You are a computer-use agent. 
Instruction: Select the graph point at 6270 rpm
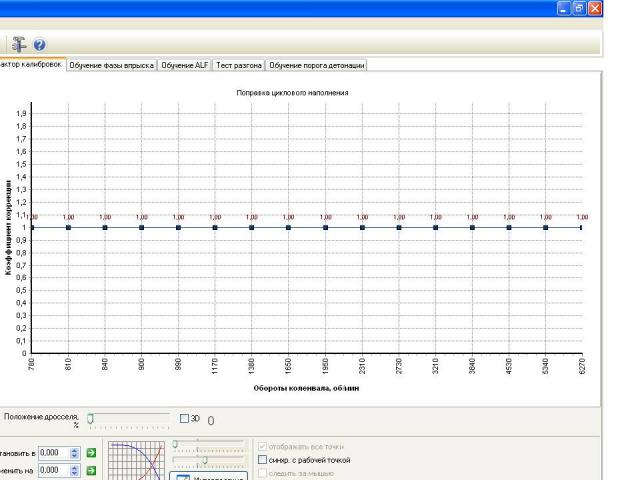(581, 228)
